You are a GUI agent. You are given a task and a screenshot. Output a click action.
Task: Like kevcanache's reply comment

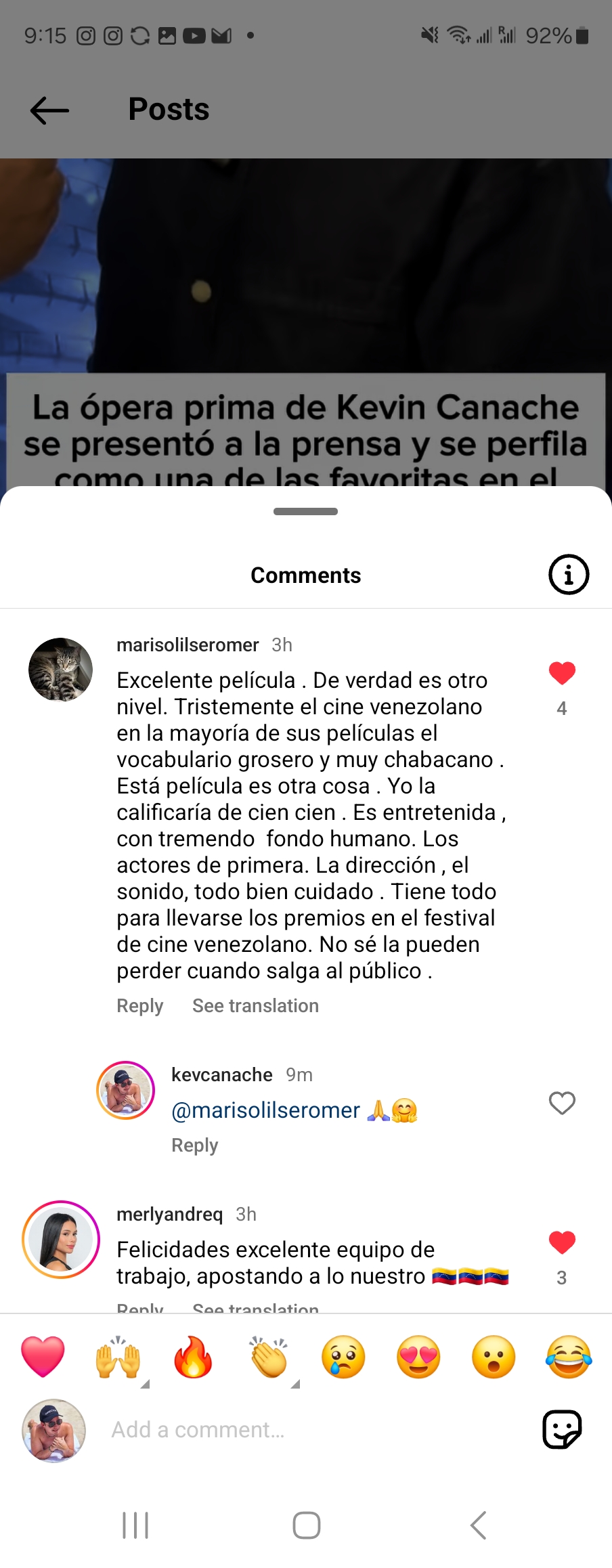562,1103
